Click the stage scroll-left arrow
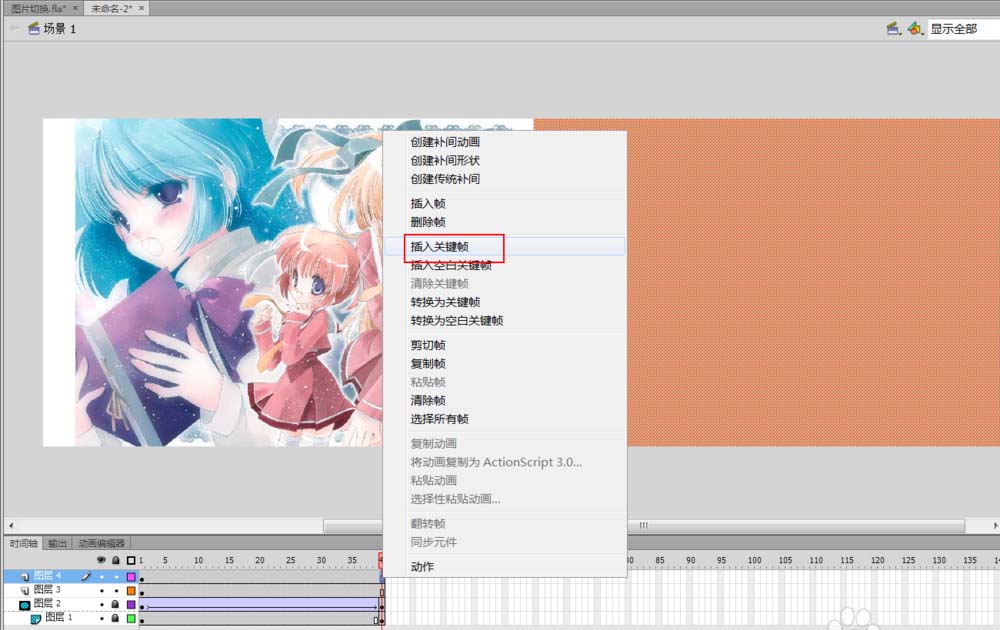1000x630 pixels. tap(11, 525)
